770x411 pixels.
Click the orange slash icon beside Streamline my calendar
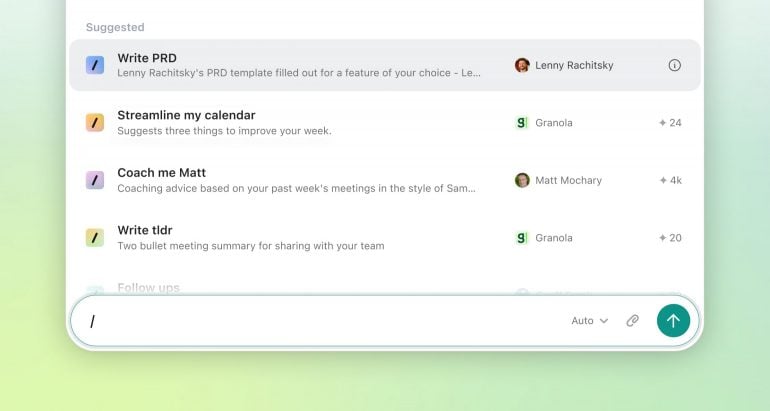pos(95,123)
